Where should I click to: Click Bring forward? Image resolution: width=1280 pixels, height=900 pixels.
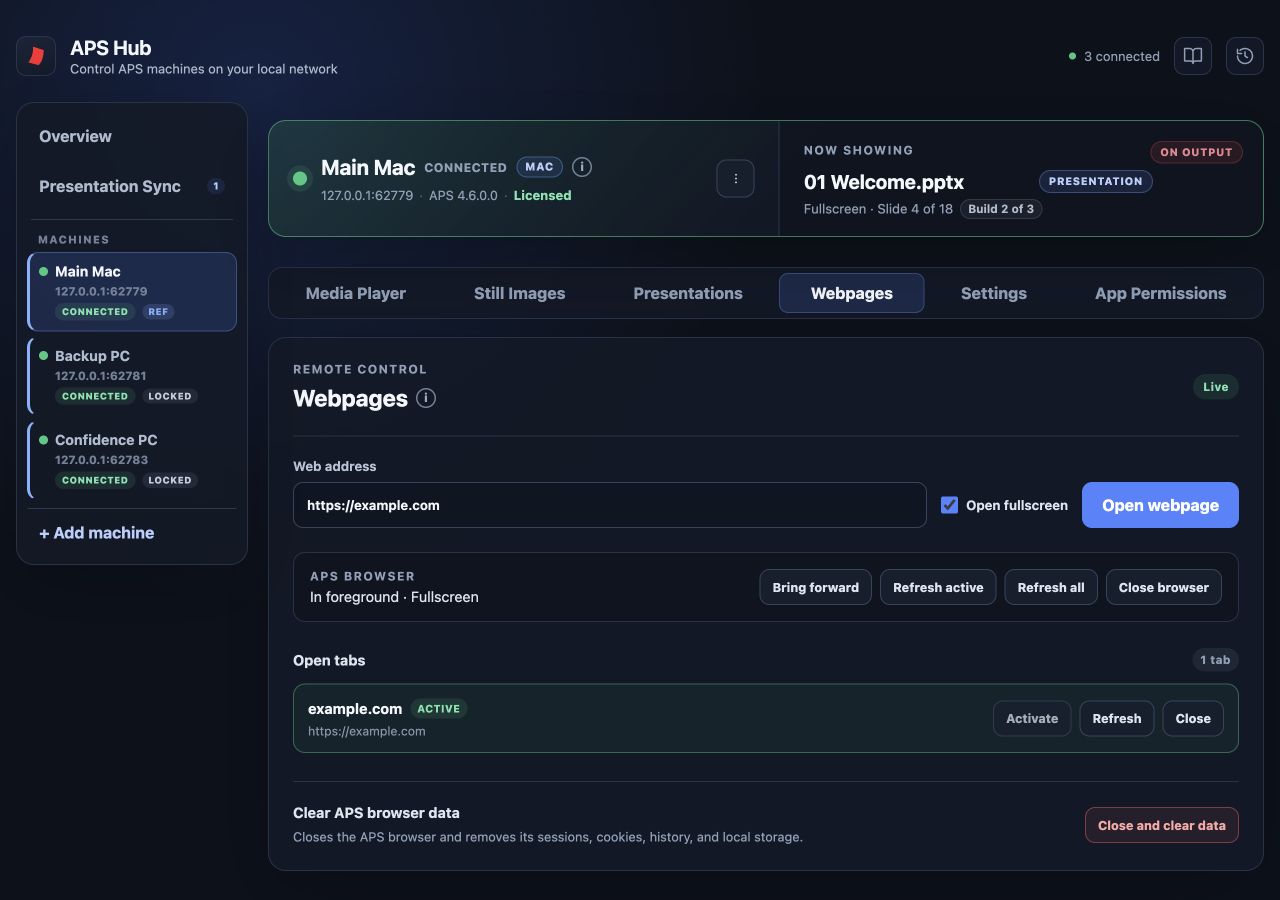816,587
